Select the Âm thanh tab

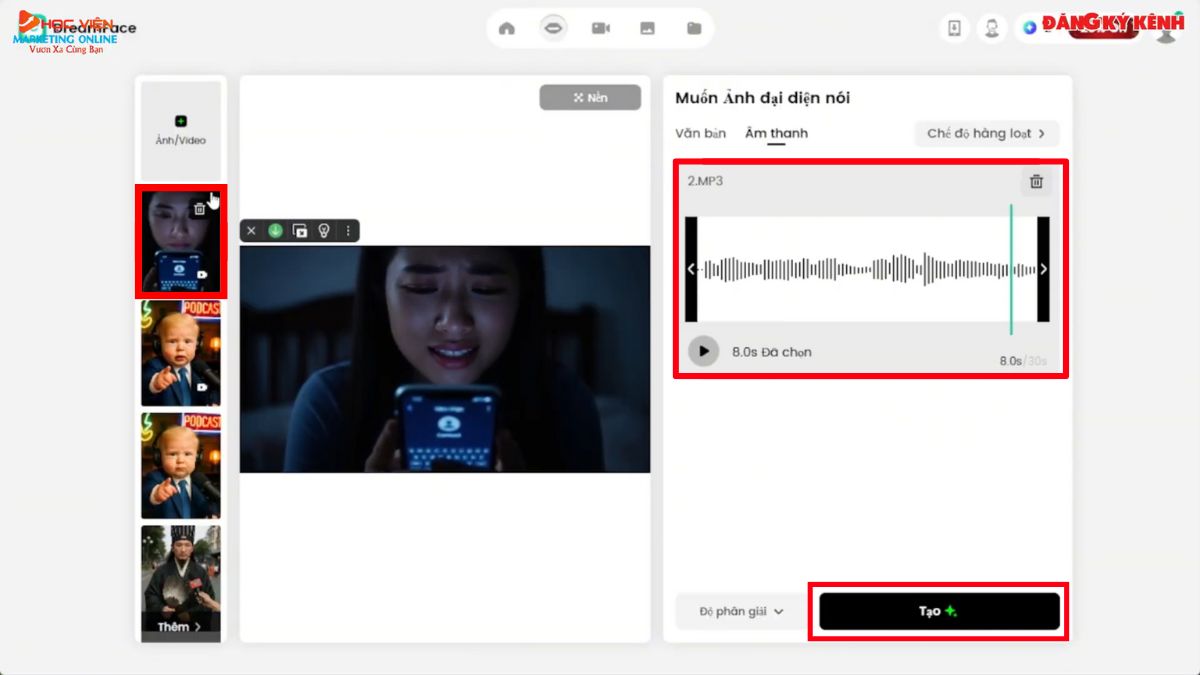[x=778, y=133]
